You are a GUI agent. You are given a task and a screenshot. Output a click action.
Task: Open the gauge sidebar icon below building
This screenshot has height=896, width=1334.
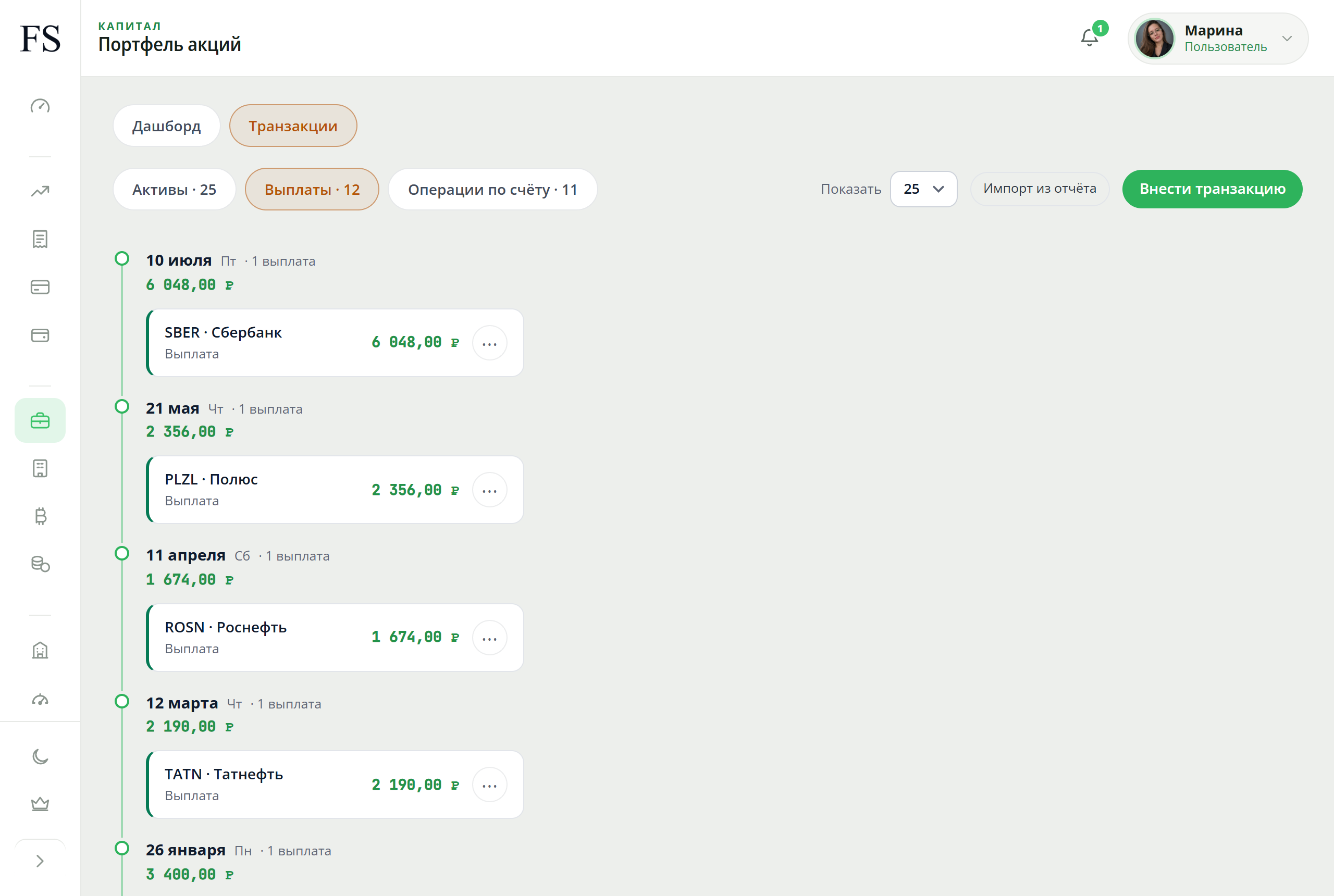40,699
